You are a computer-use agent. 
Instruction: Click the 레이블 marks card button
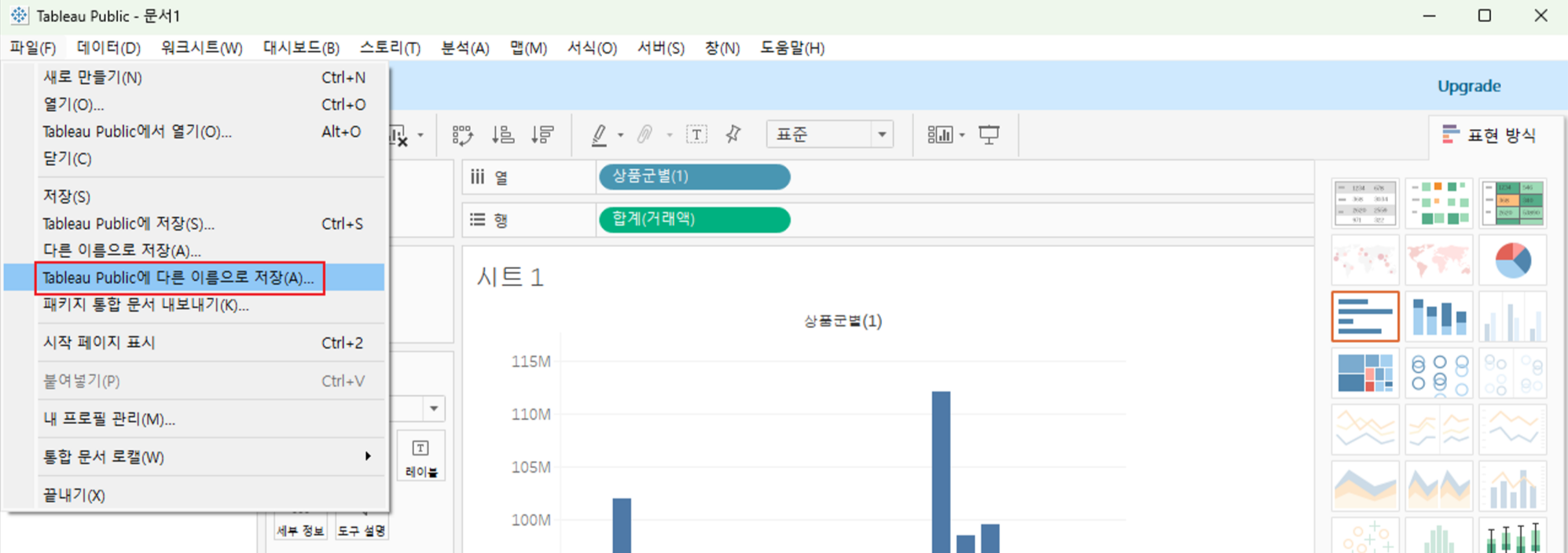click(x=421, y=457)
